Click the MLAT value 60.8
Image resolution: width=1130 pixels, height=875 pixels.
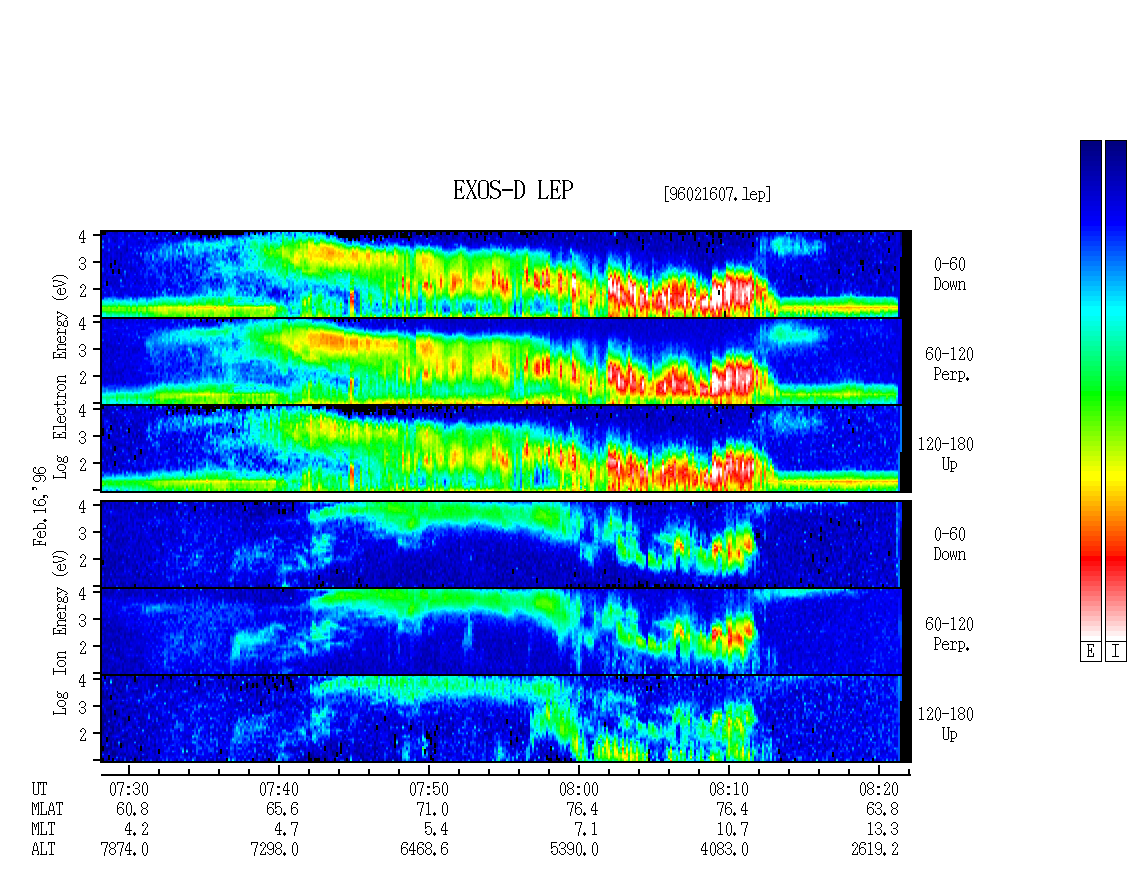(133, 809)
